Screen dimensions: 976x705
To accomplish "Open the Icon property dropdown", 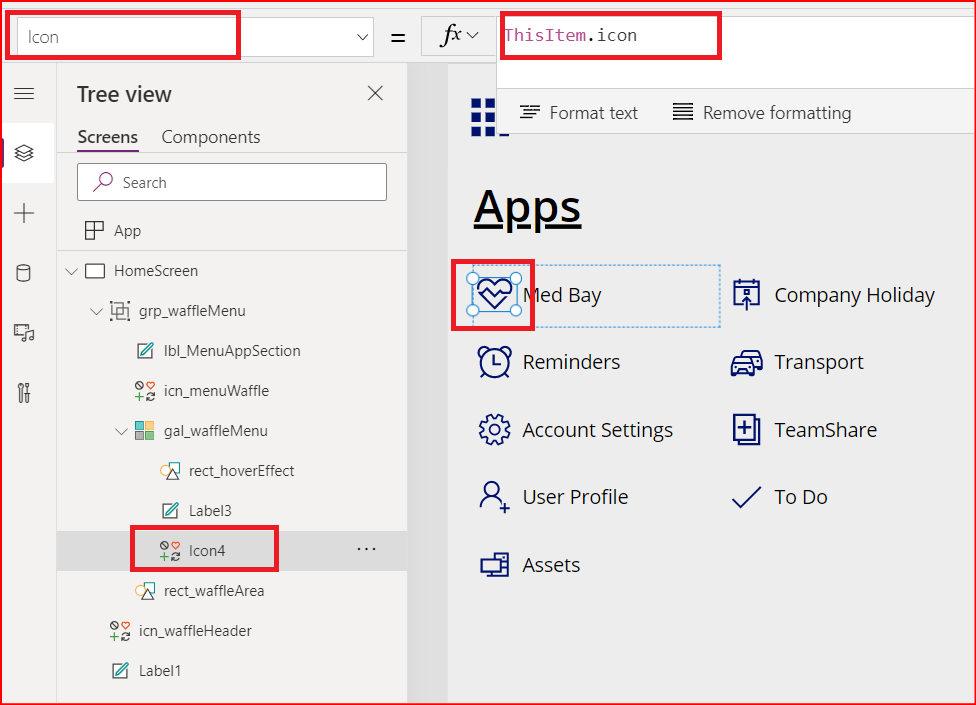I will tap(363, 37).
